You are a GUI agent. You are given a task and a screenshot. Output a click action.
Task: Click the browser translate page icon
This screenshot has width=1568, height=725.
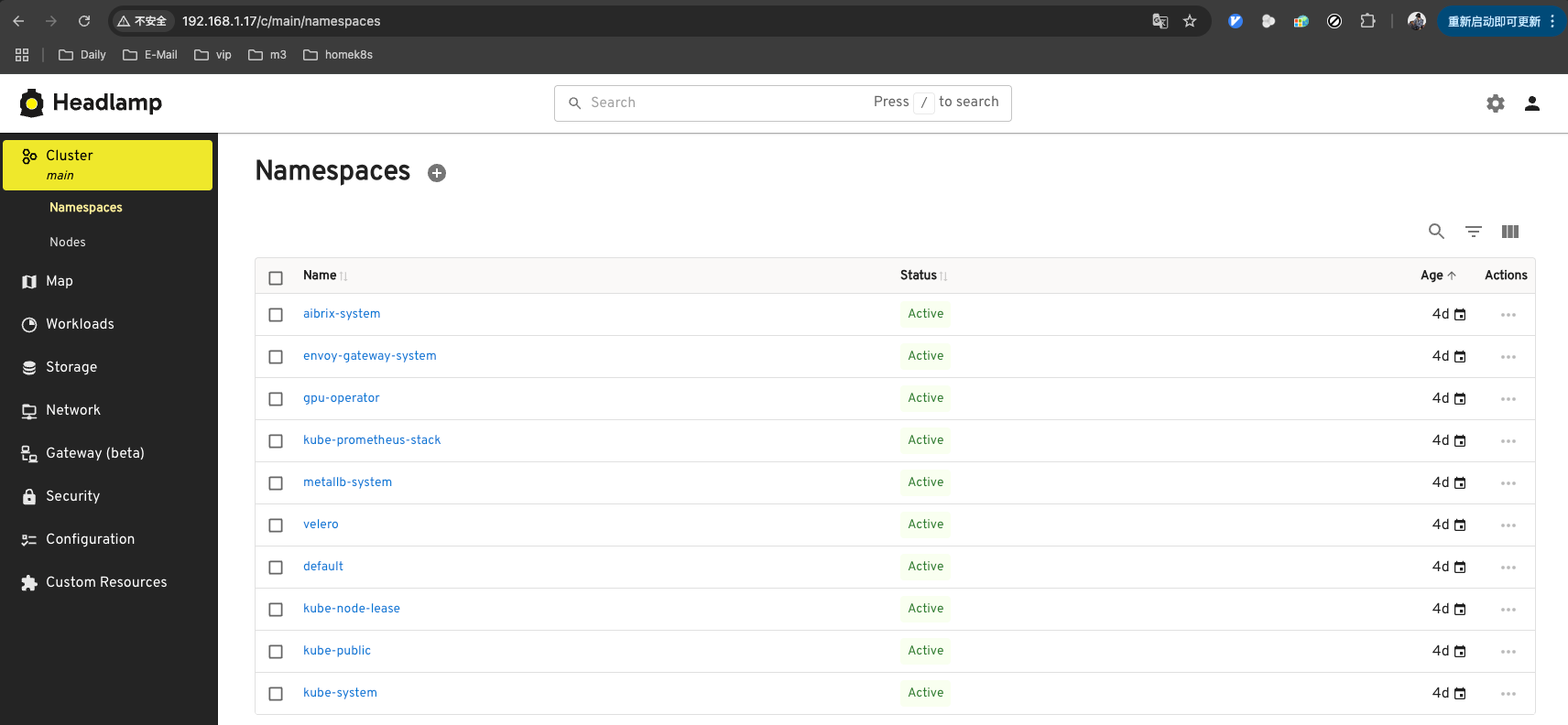point(1160,21)
